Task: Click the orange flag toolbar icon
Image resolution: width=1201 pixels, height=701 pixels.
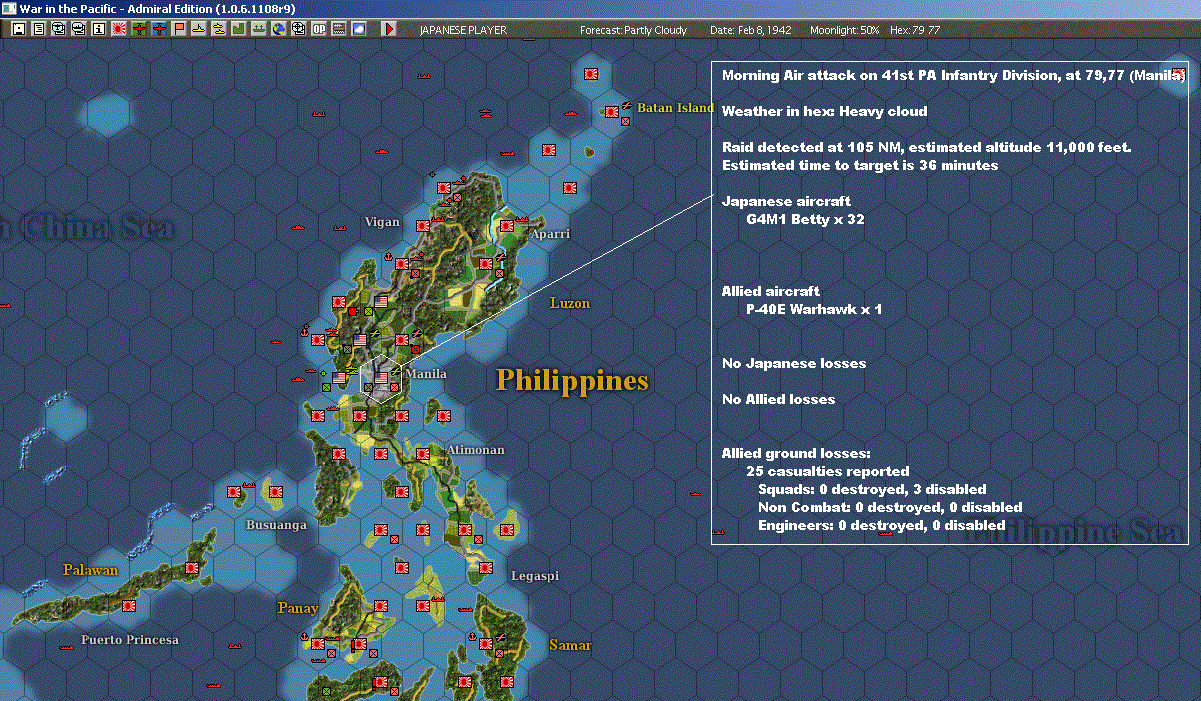Action: pos(179,29)
